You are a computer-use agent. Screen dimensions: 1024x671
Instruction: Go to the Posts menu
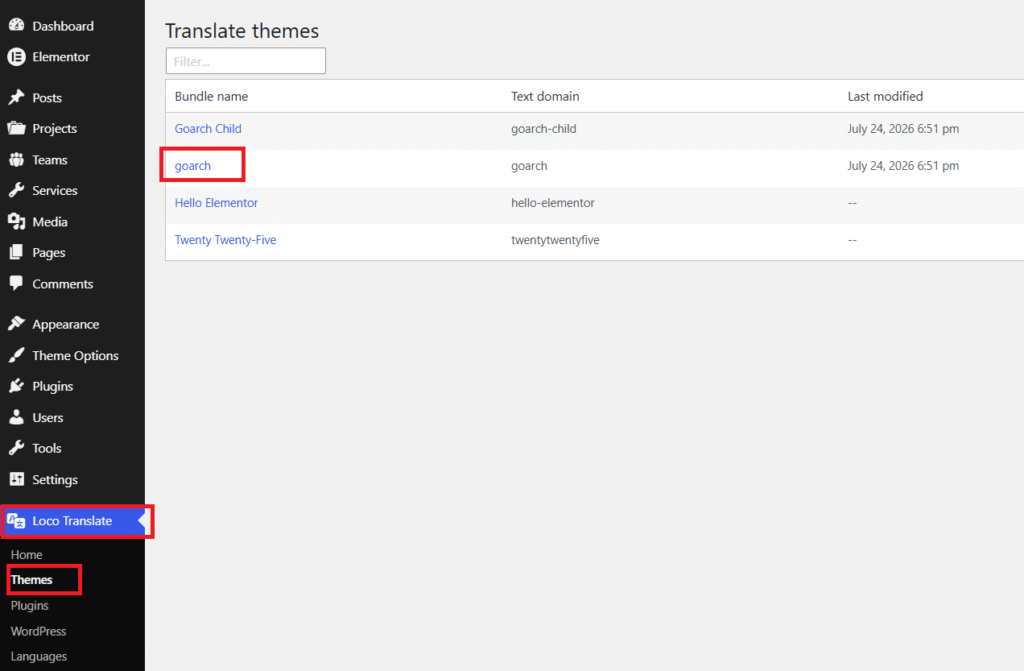[47, 98]
